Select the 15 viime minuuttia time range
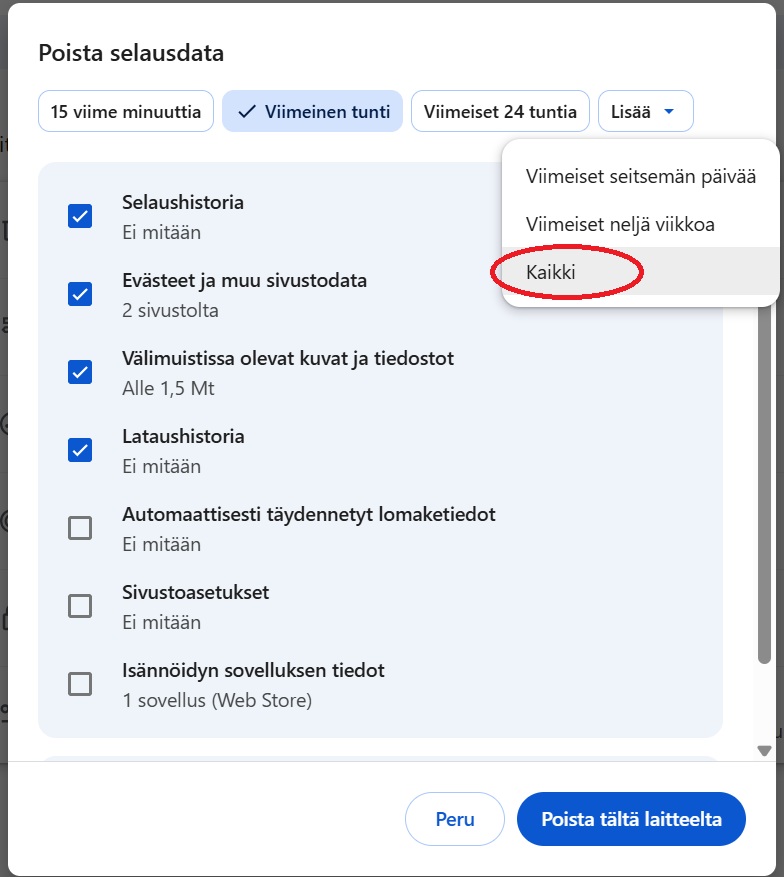This screenshot has height=877, width=784. [125, 110]
